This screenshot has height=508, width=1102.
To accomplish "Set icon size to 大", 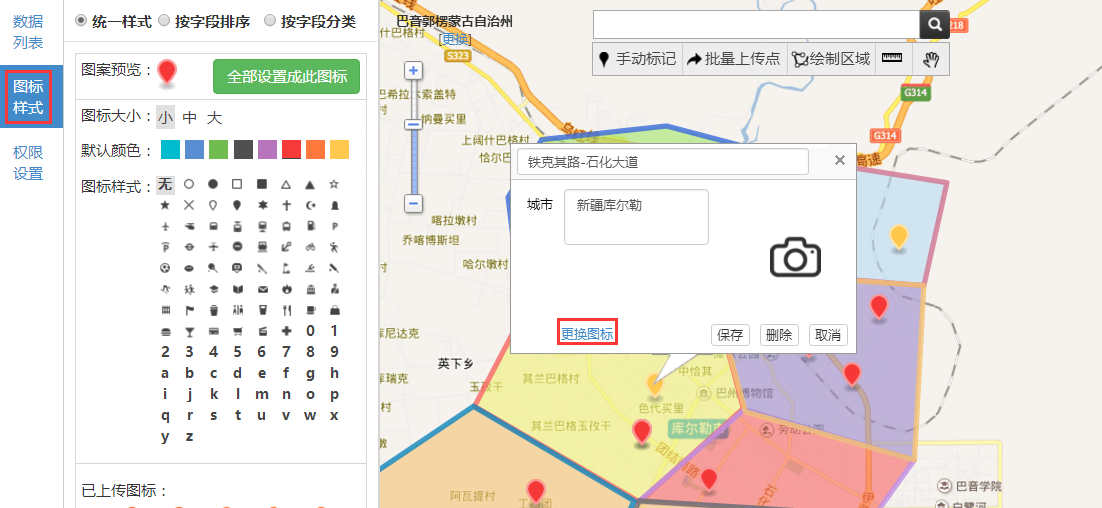I will [214, 117].
